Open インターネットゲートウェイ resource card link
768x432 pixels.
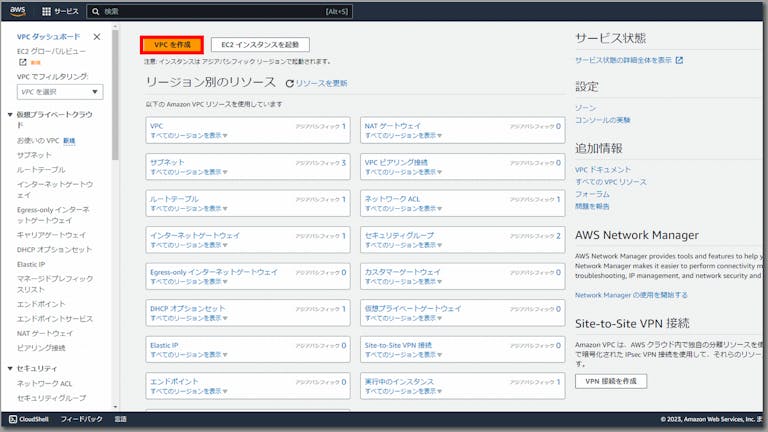[x=195, y=236]
